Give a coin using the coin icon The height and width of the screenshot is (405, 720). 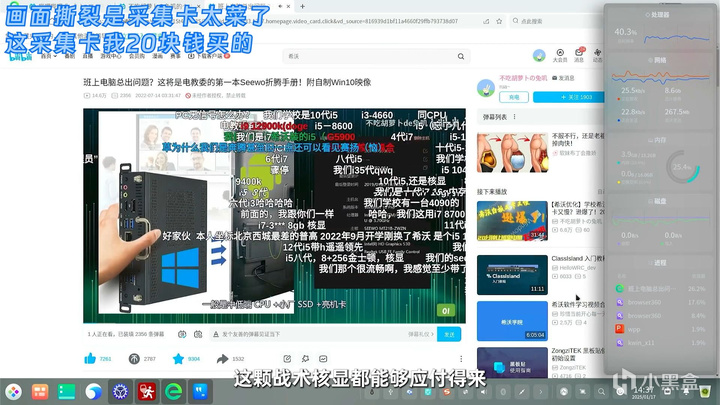(134, 359)
